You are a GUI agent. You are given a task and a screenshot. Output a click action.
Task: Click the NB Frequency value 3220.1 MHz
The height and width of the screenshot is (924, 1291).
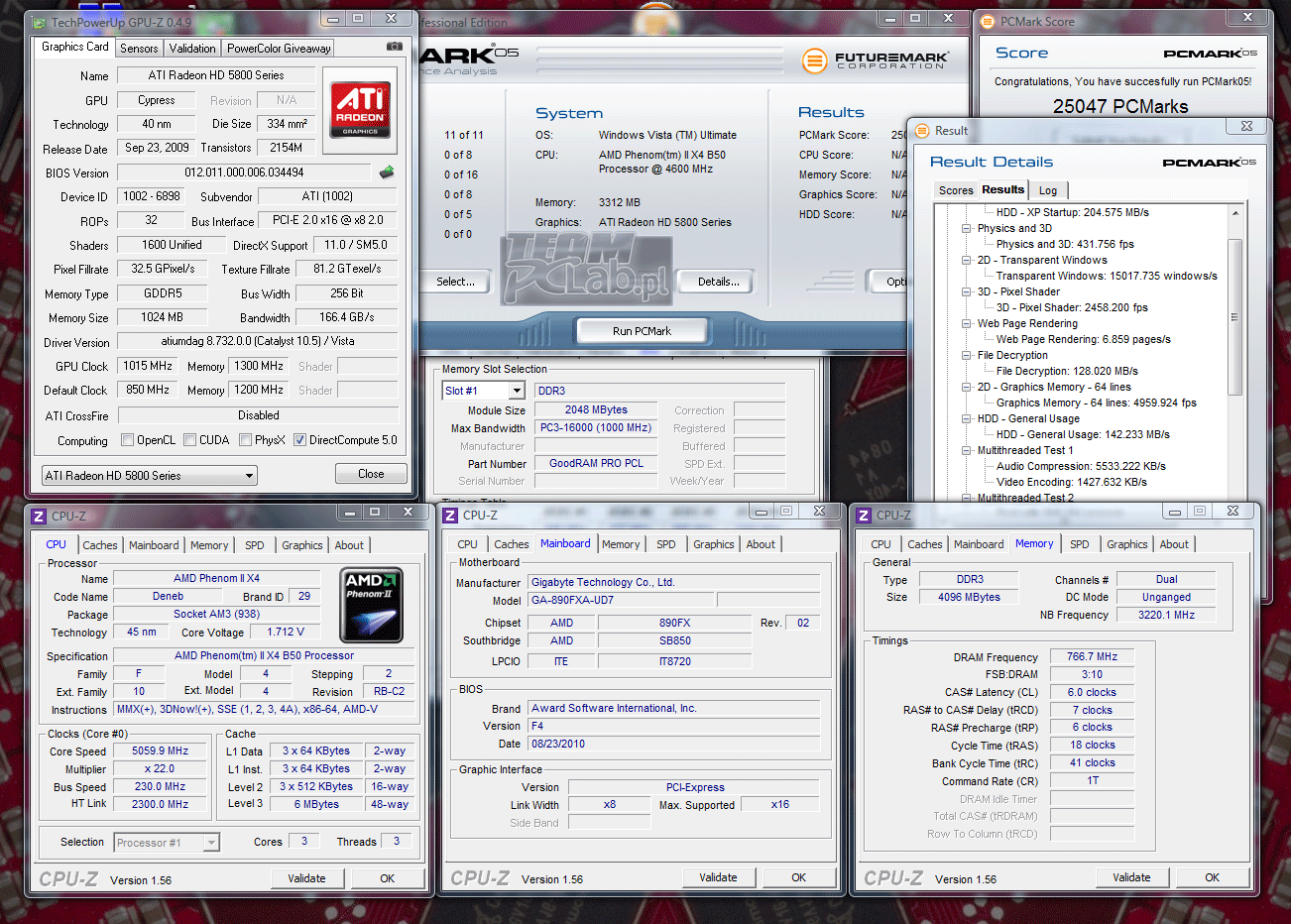[1166, 615]
